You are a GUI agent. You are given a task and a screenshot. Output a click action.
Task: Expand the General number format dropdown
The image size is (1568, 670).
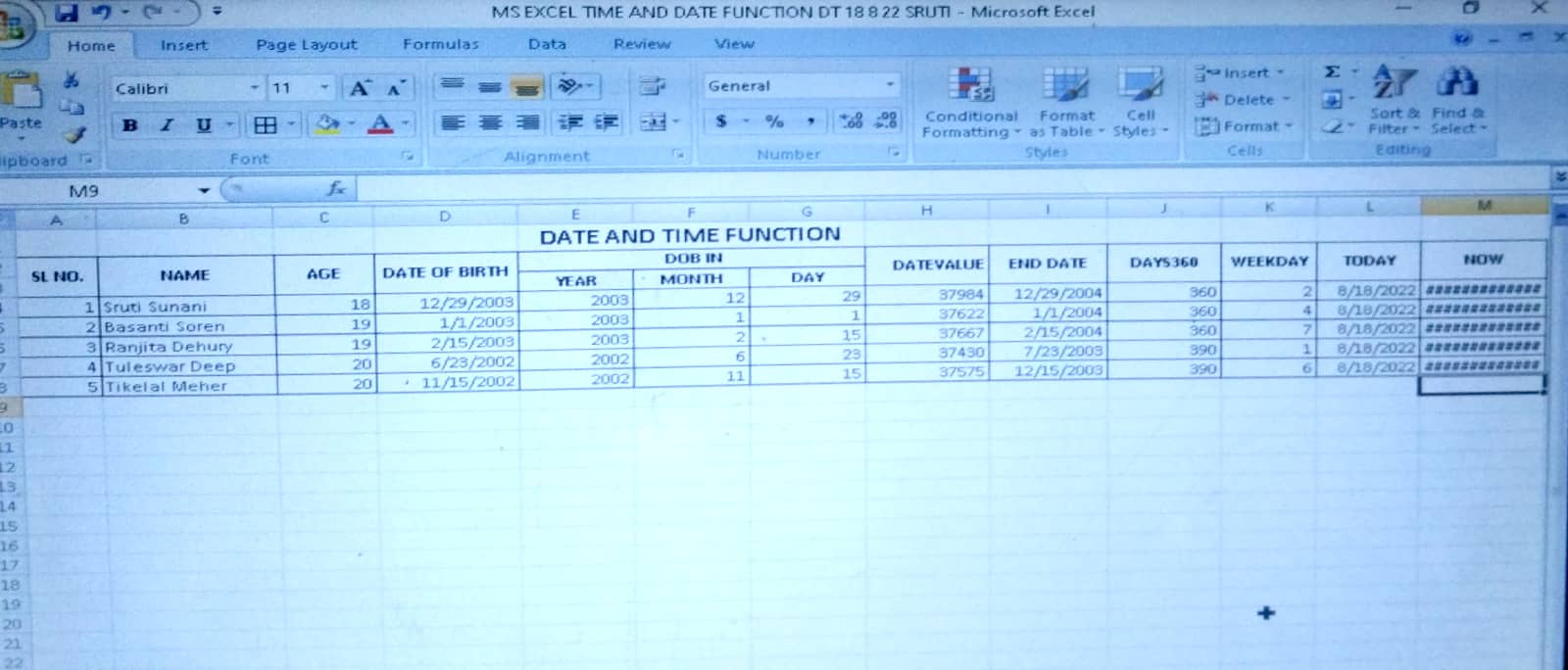[x=890, y=85]
